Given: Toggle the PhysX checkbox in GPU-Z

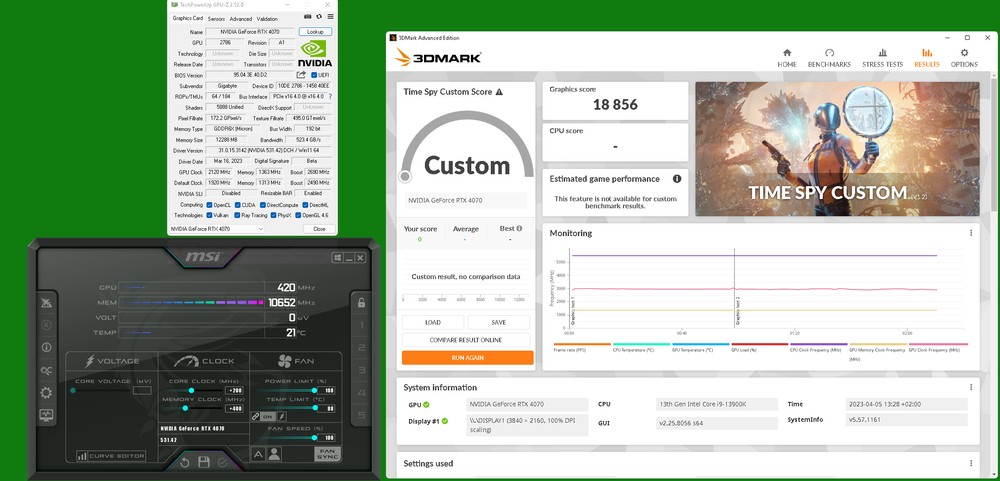Looking at the screenshot, I should click(x=274, y=215).
